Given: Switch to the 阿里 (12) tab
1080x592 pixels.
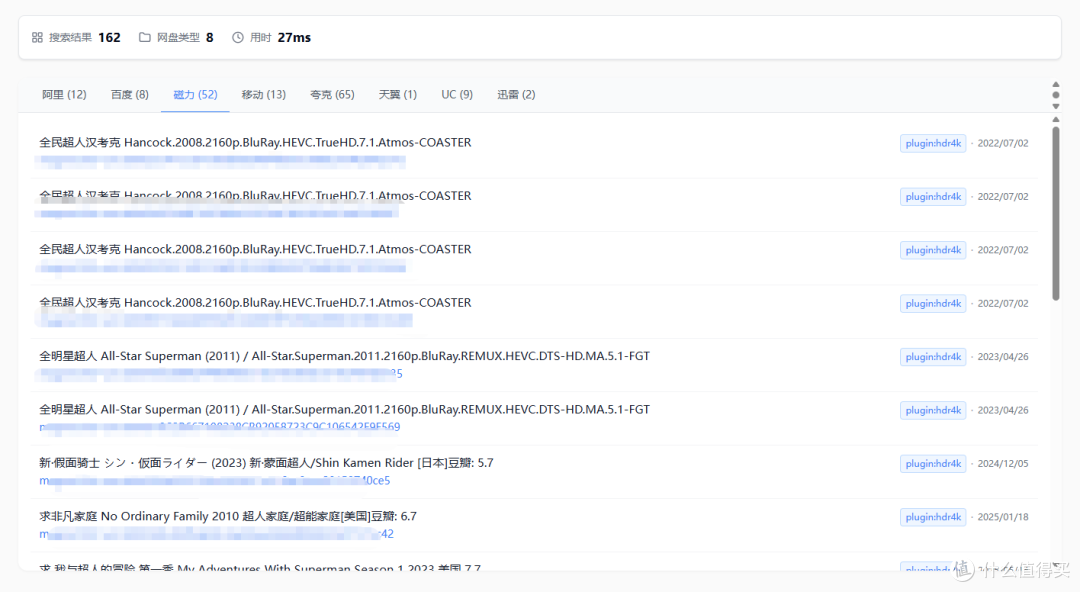Looking at the screenshot, I should [x=64, y=94].
